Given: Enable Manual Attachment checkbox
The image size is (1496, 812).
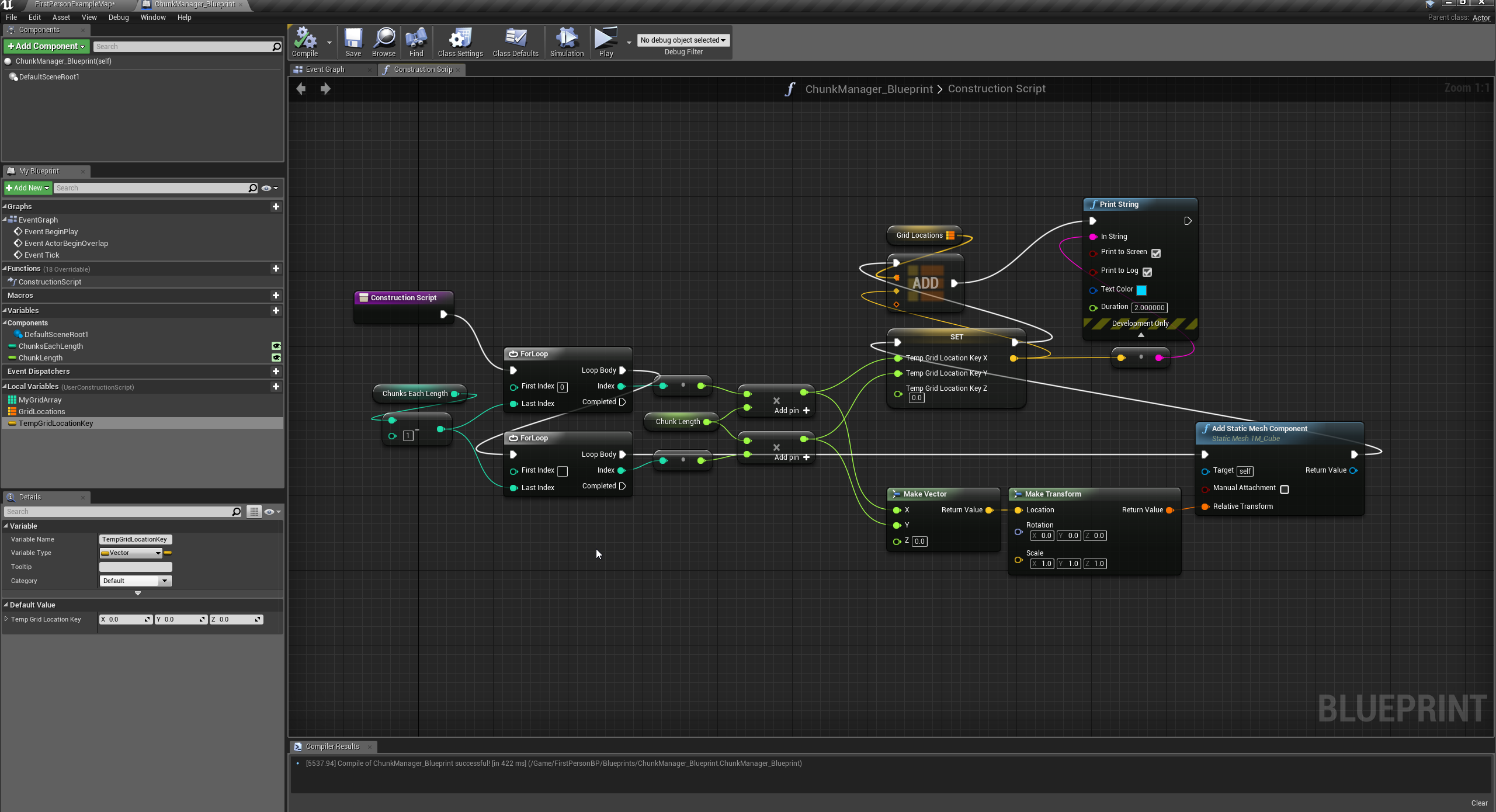Looking at the screenshot, I should pyautogui.click(x=1285, y=489).
